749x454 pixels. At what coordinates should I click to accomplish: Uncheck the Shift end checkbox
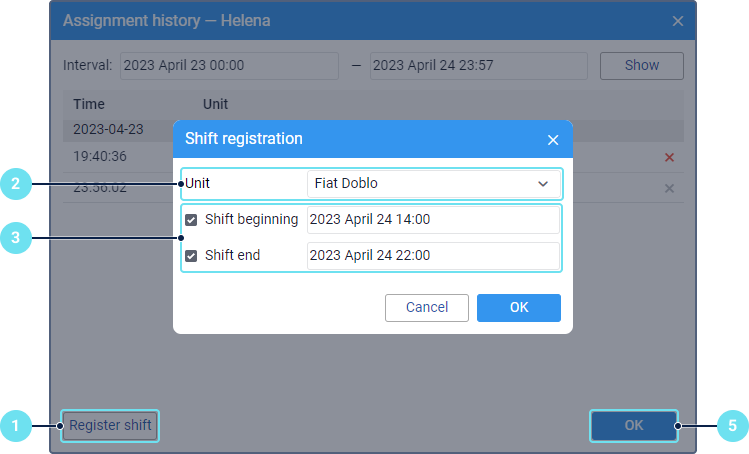pos(191,256)
